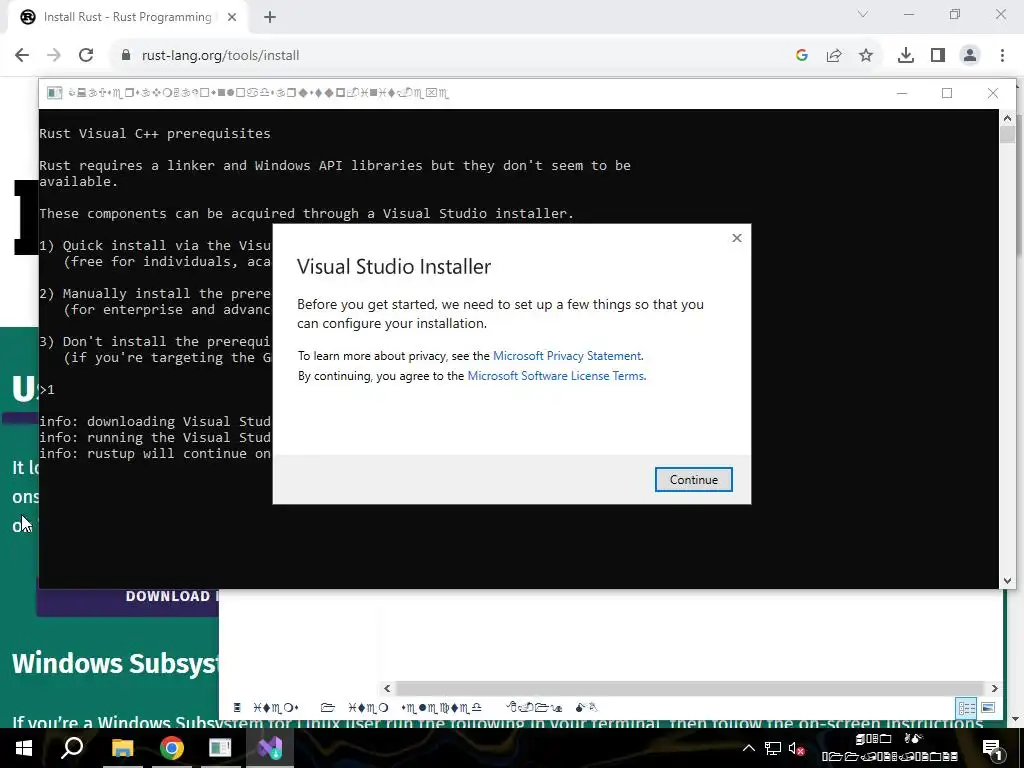Screen dimensions: 1024x768
Task: Open the Microsoft Software License Terms link
Action: 556,376
